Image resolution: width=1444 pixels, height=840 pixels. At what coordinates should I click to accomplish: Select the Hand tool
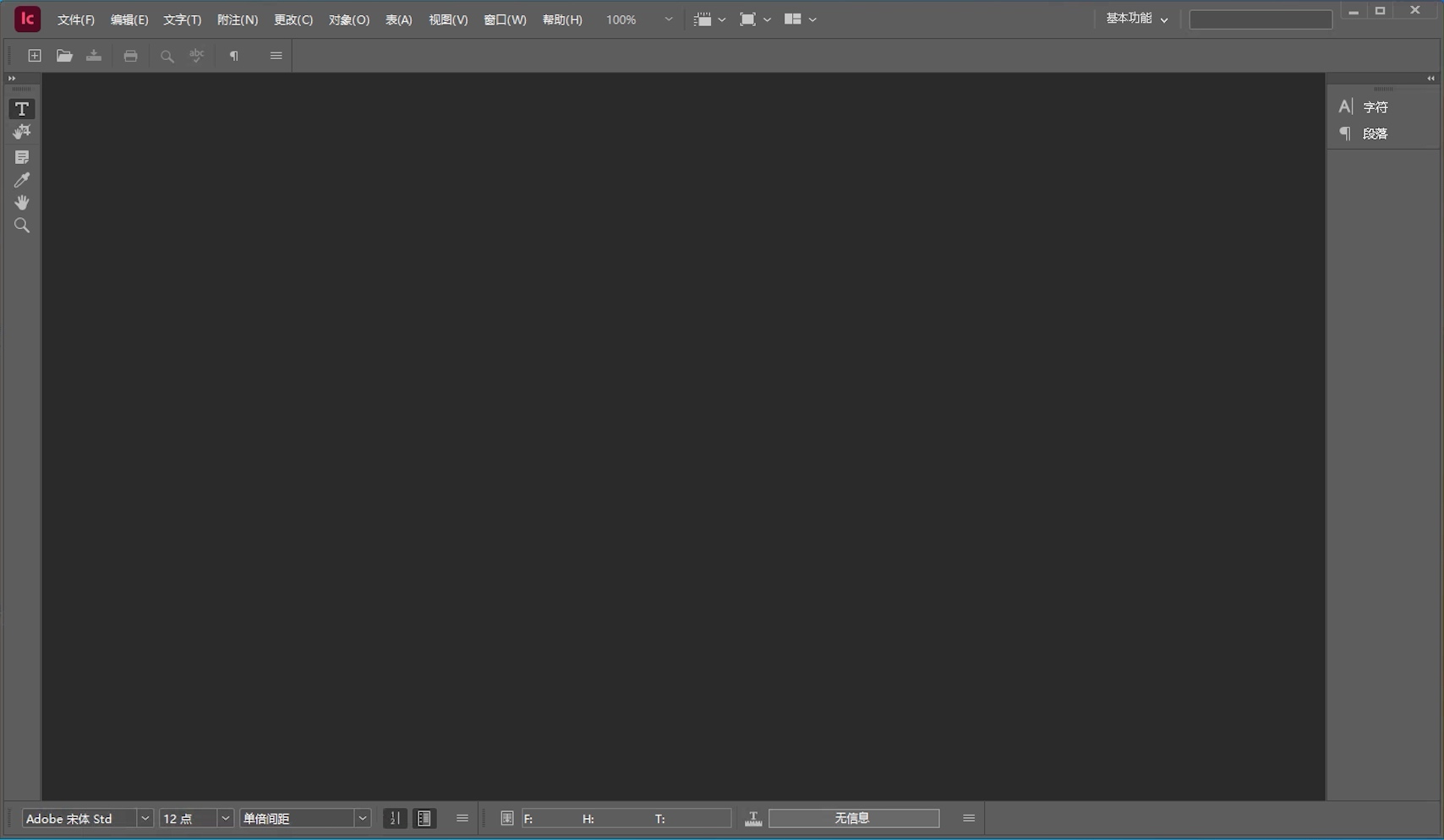21,202
